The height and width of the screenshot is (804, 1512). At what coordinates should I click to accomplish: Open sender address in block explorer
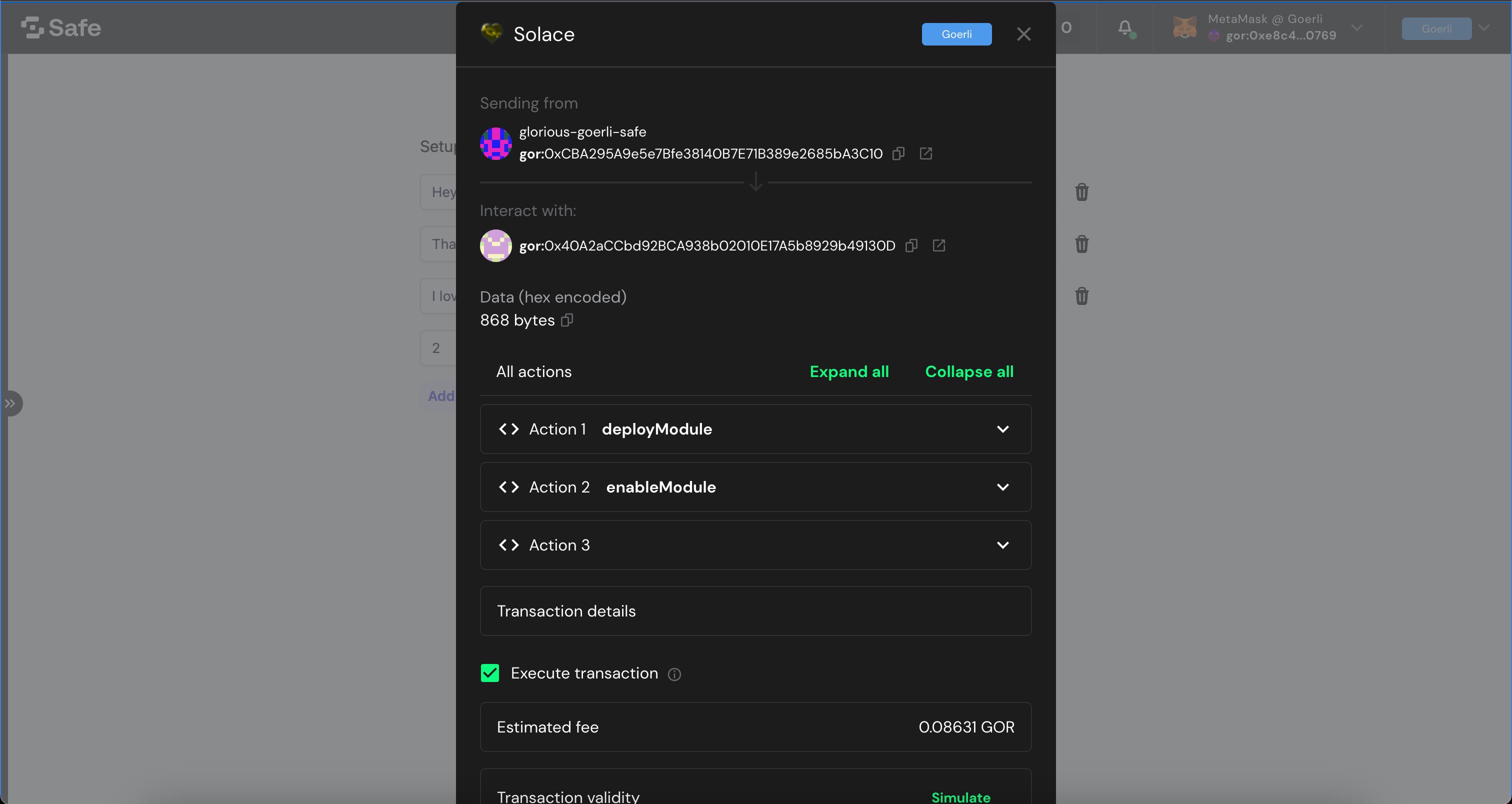925,154
